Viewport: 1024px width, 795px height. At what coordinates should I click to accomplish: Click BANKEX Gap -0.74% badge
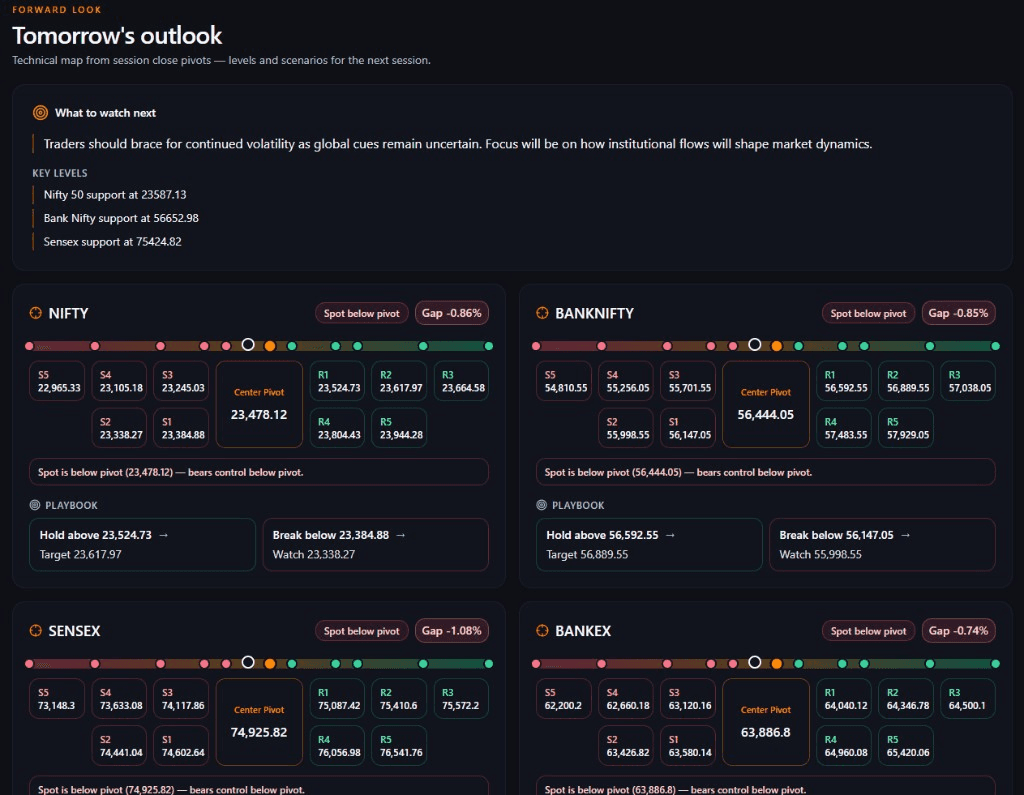pos(958,630)
